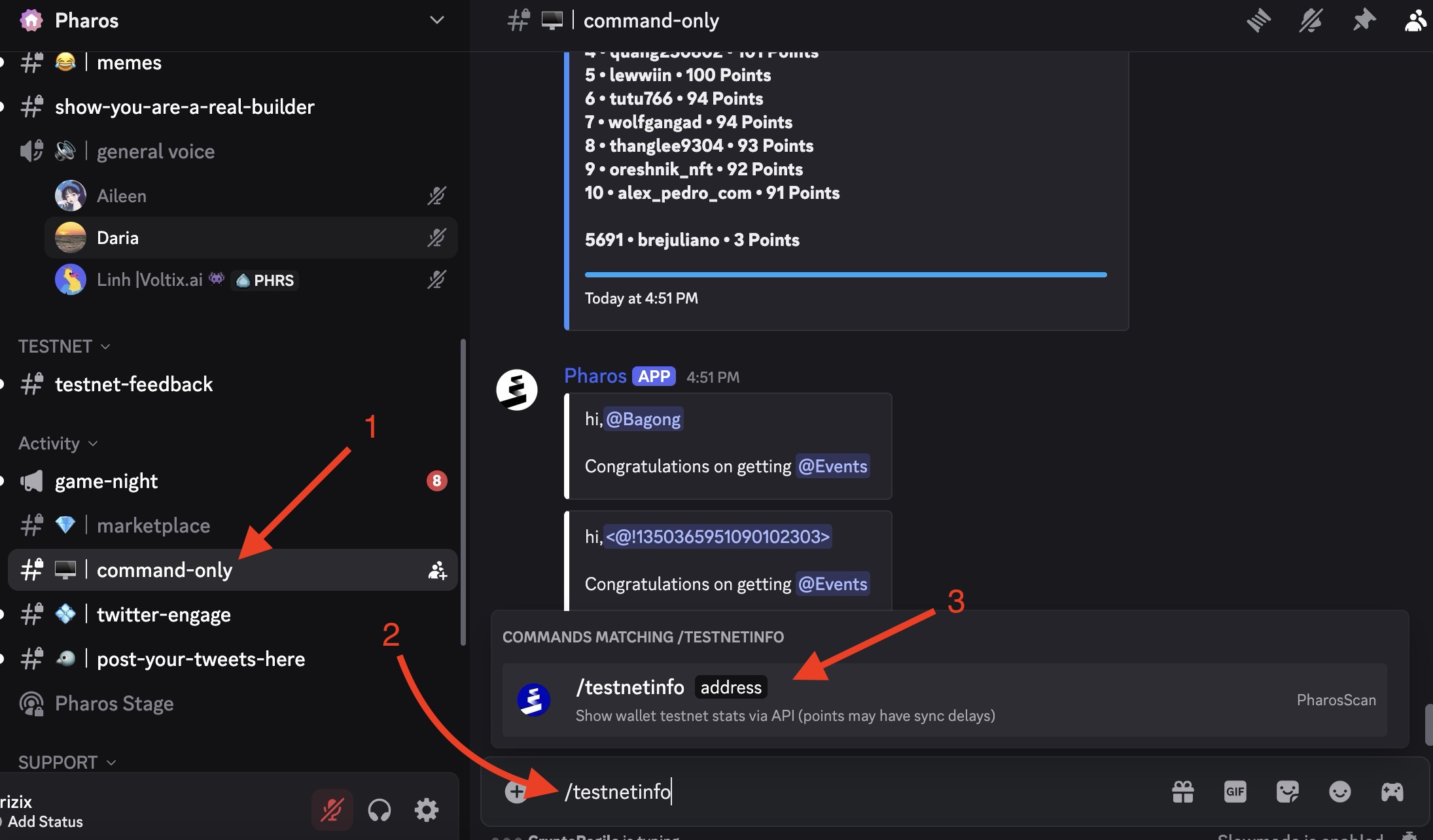This screenshot has height=840, width=1433.
Task: Click the first @Events role mention
Action: pos(832,466)
